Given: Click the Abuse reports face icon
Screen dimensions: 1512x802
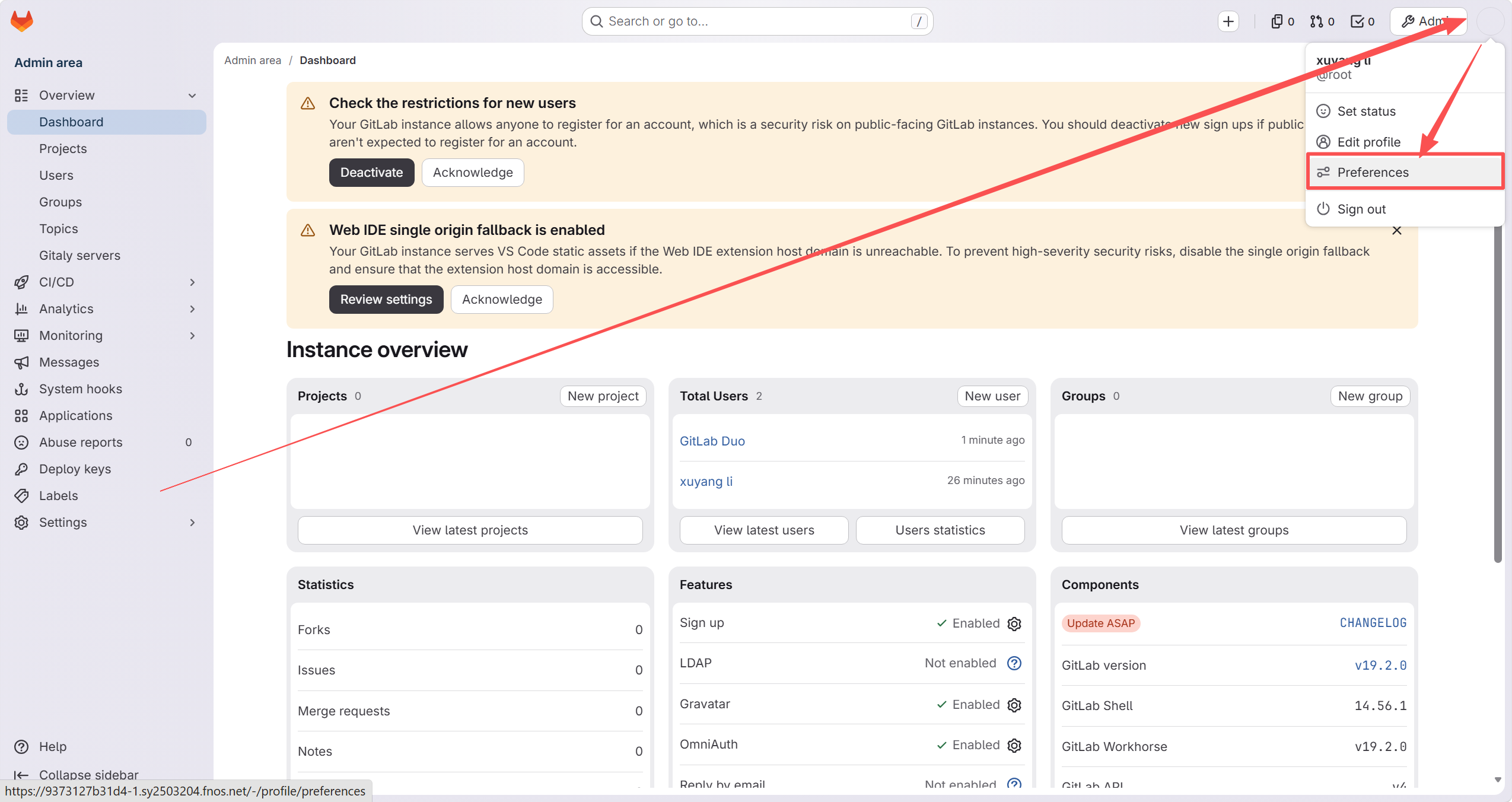Looking at the screenshot, I should (21, 443).
